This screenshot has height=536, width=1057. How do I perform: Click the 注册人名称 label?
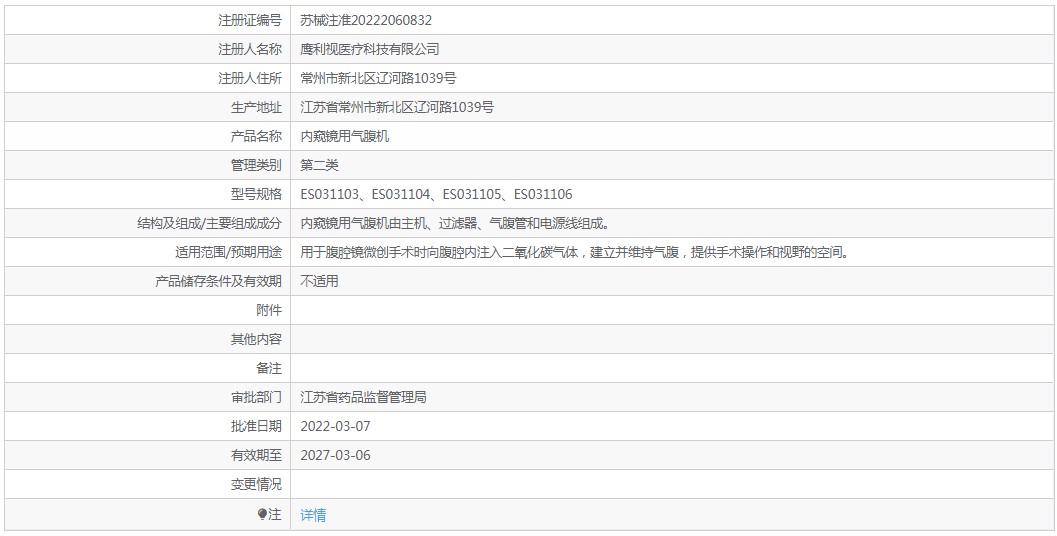(249, 49)
